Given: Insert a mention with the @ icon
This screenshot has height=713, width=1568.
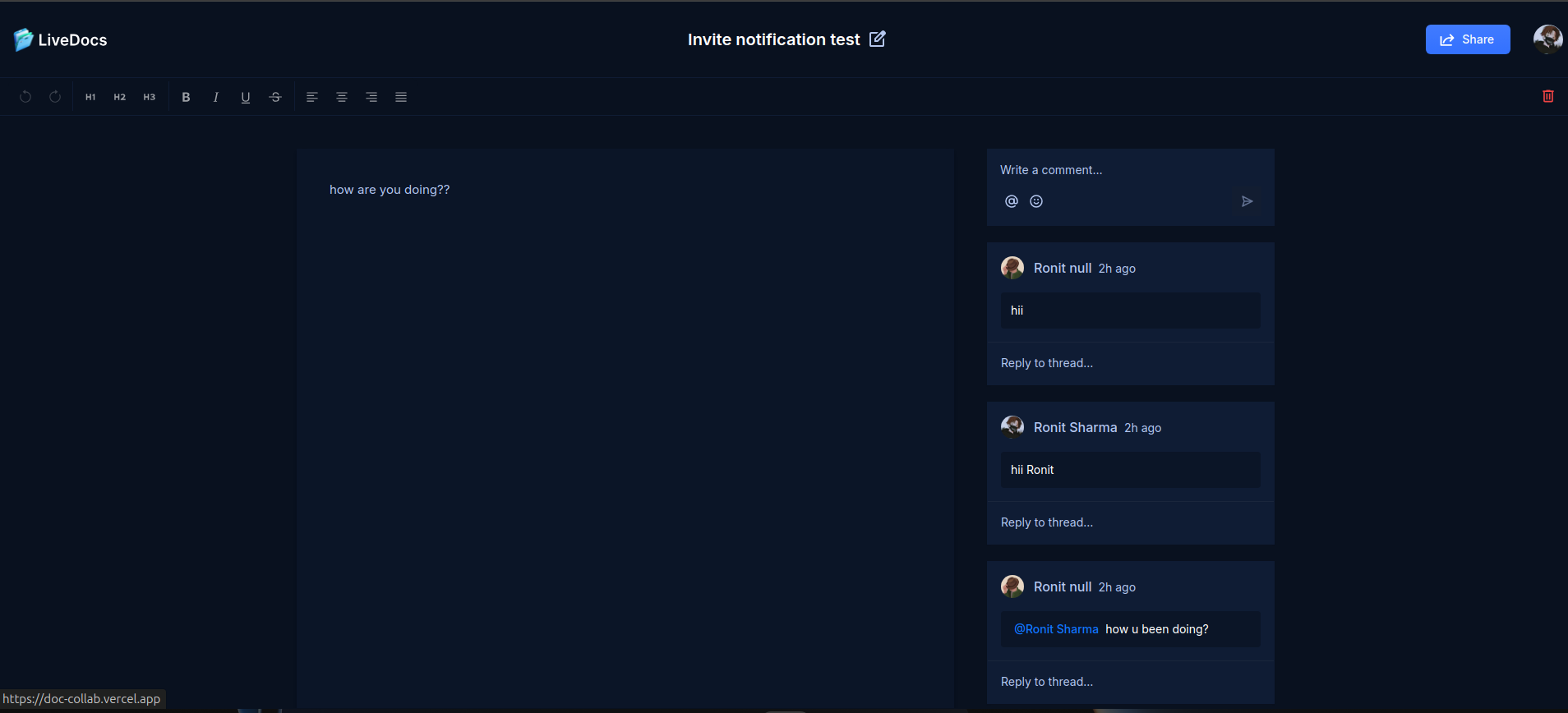Looking at the screenshot, I should tap(1012, 201).
